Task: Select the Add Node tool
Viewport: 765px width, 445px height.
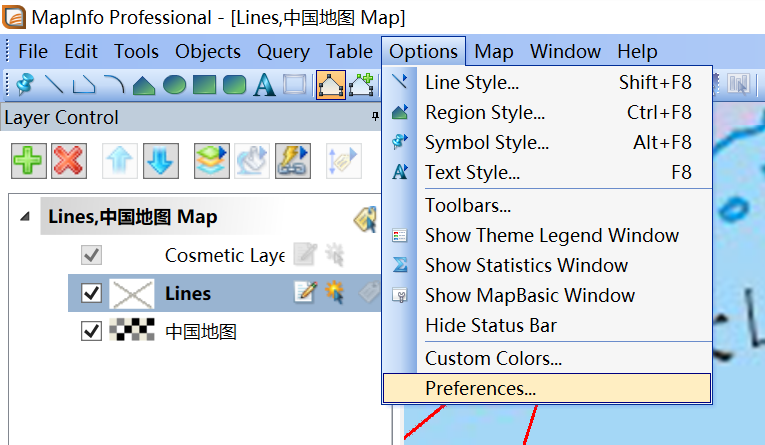Action: pos(361,84)
